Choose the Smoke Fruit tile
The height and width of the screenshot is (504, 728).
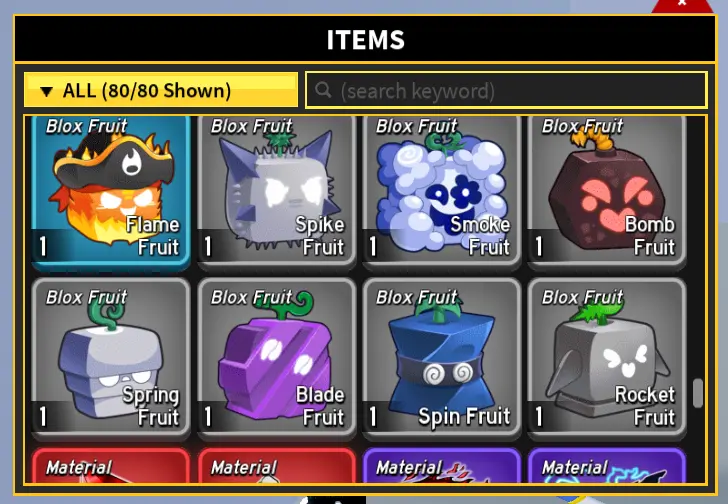point(442,193)
